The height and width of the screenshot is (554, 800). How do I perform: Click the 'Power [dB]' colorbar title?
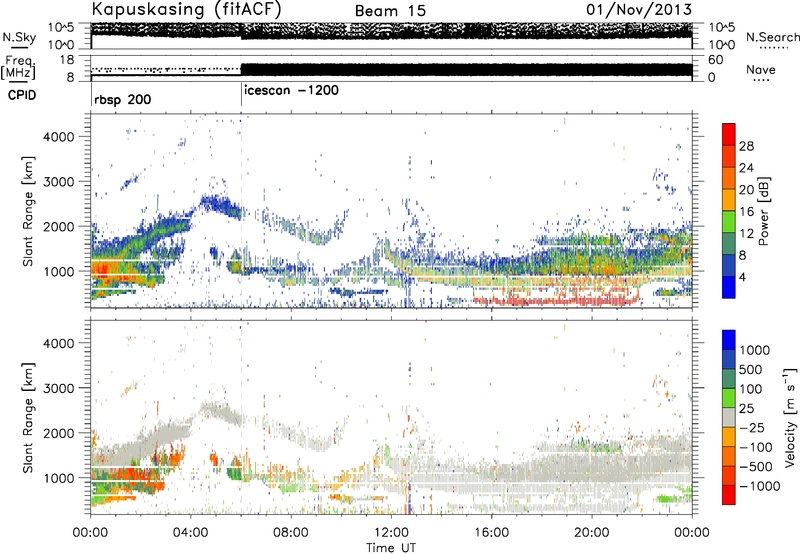click(x=763, y=211)
